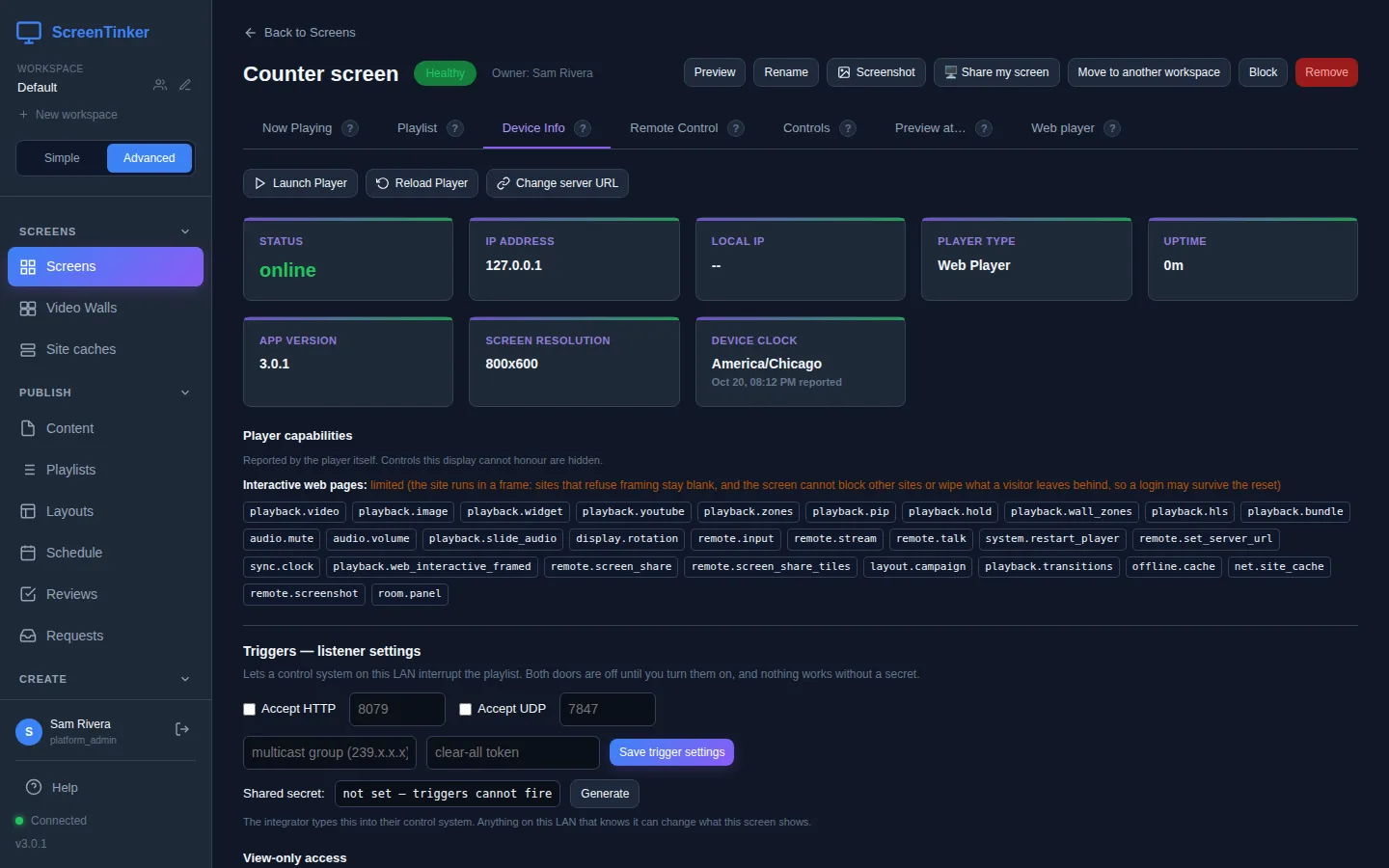Screen dimensions: 1389x868
Task: Collapse the CREATE section chevron
Action: pos(185,679)
